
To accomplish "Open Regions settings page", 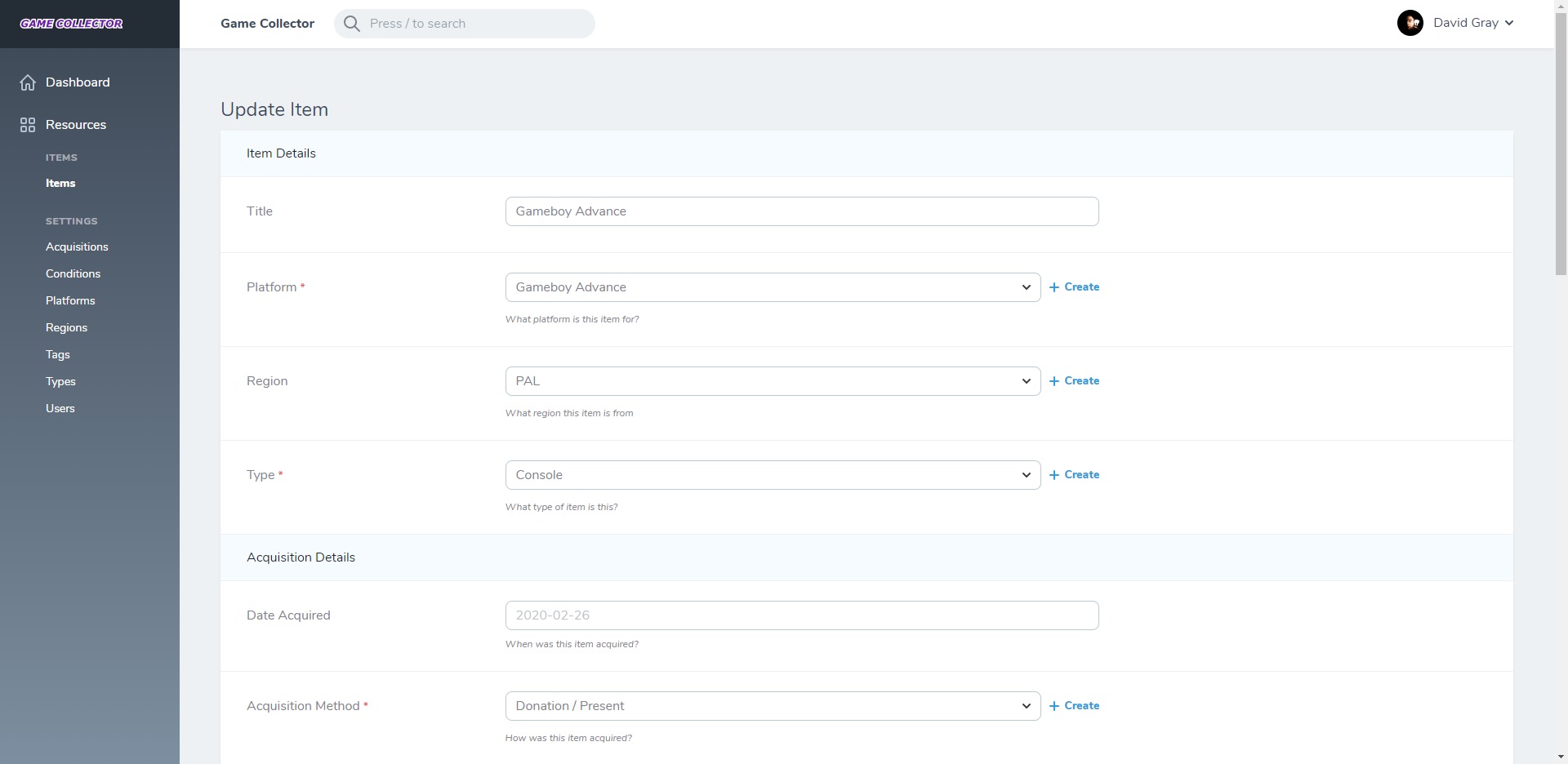I will click(x=66, y=327).
